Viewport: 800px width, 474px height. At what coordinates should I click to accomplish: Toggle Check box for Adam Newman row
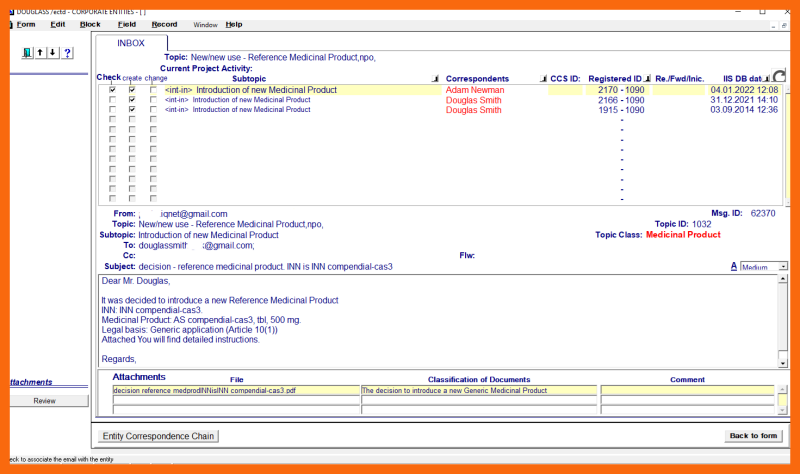pyautogui.click(x=112, y=90)
